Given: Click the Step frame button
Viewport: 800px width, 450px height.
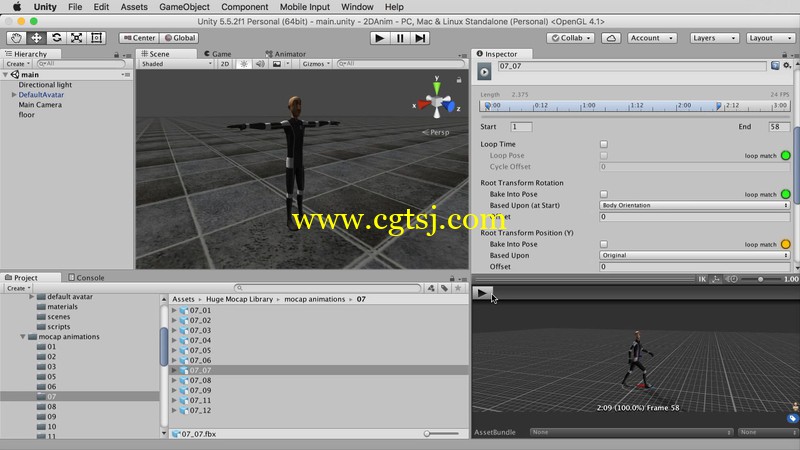Looking at the screenshot, I should (x=420, y=38).
